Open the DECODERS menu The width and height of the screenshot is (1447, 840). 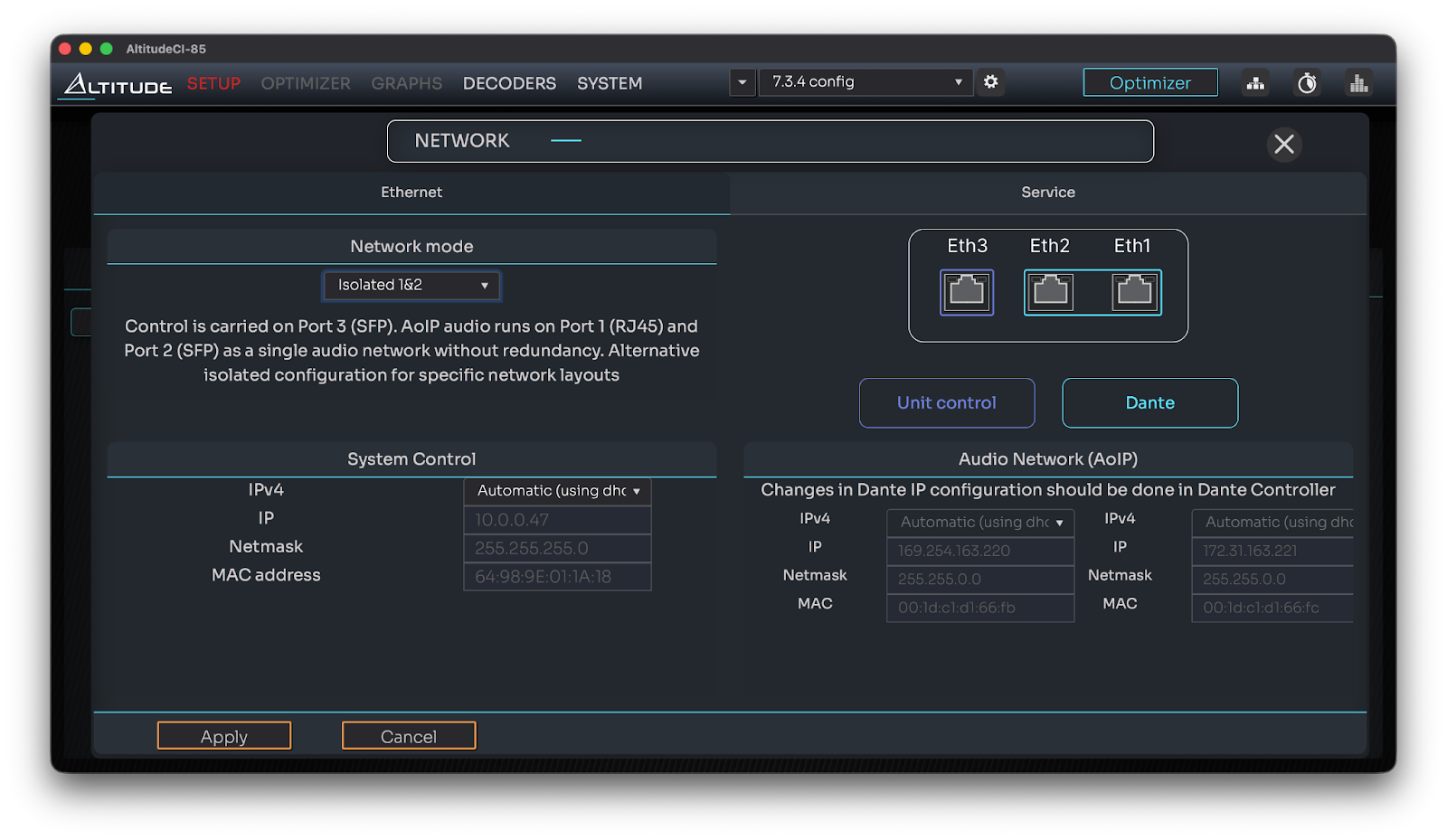coord(509,83)
